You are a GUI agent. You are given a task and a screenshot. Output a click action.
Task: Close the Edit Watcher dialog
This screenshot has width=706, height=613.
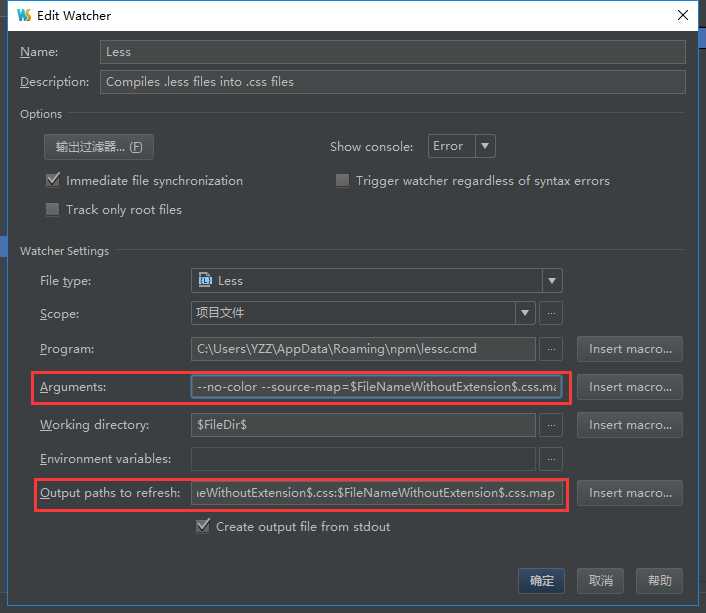683,15
